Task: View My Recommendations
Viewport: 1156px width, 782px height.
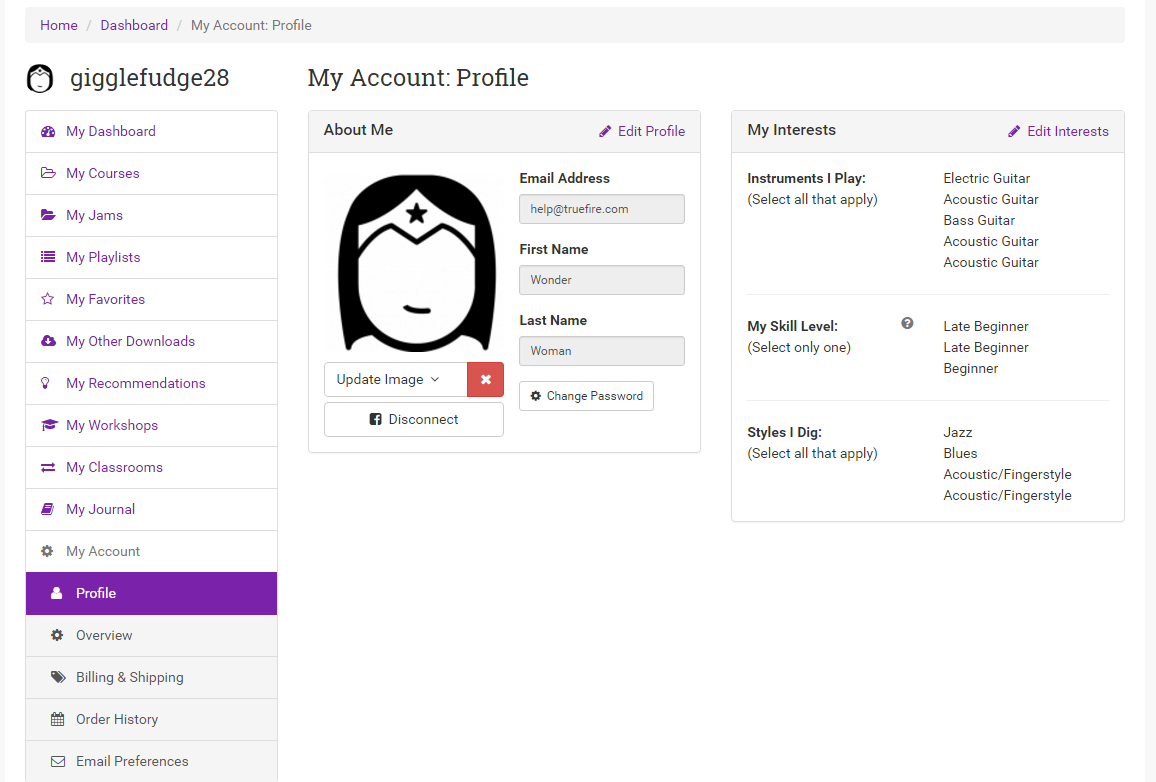Action: (x=151, y=384)
